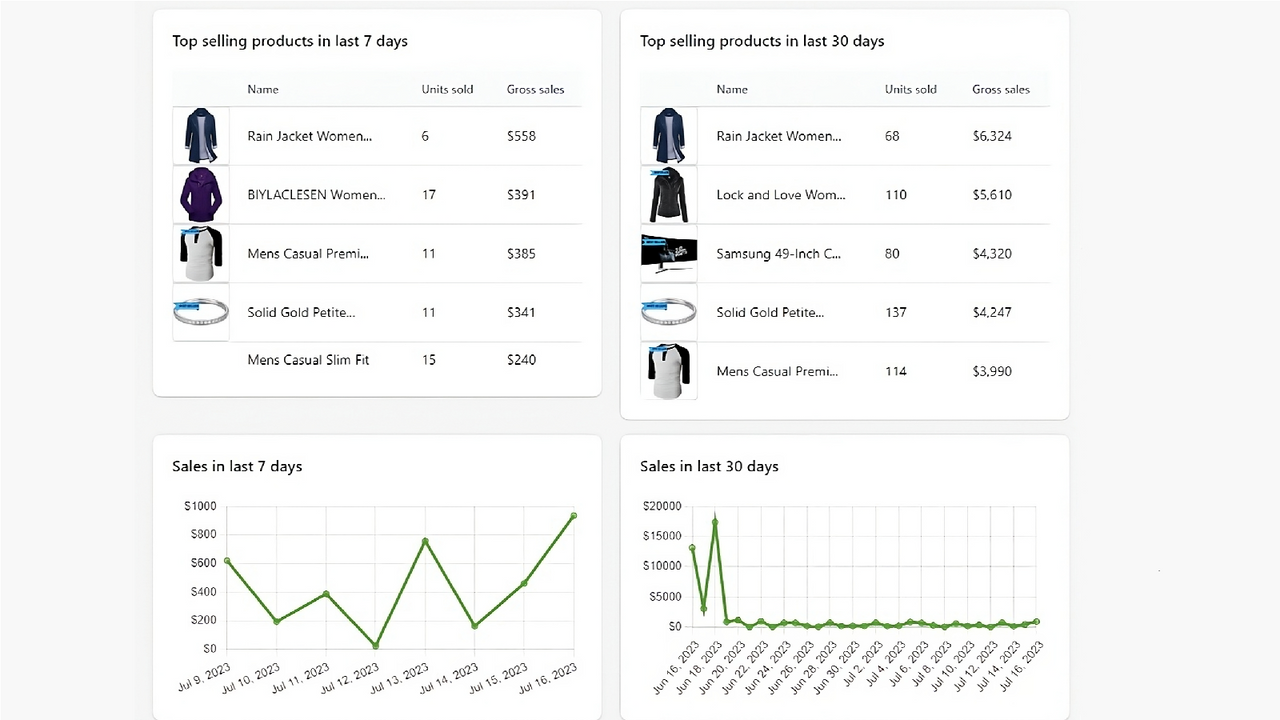Click $3,990 gross sales value
The width and height of the screenshot is (1280, 720).
pyautogui.click(x=992, y=371)
